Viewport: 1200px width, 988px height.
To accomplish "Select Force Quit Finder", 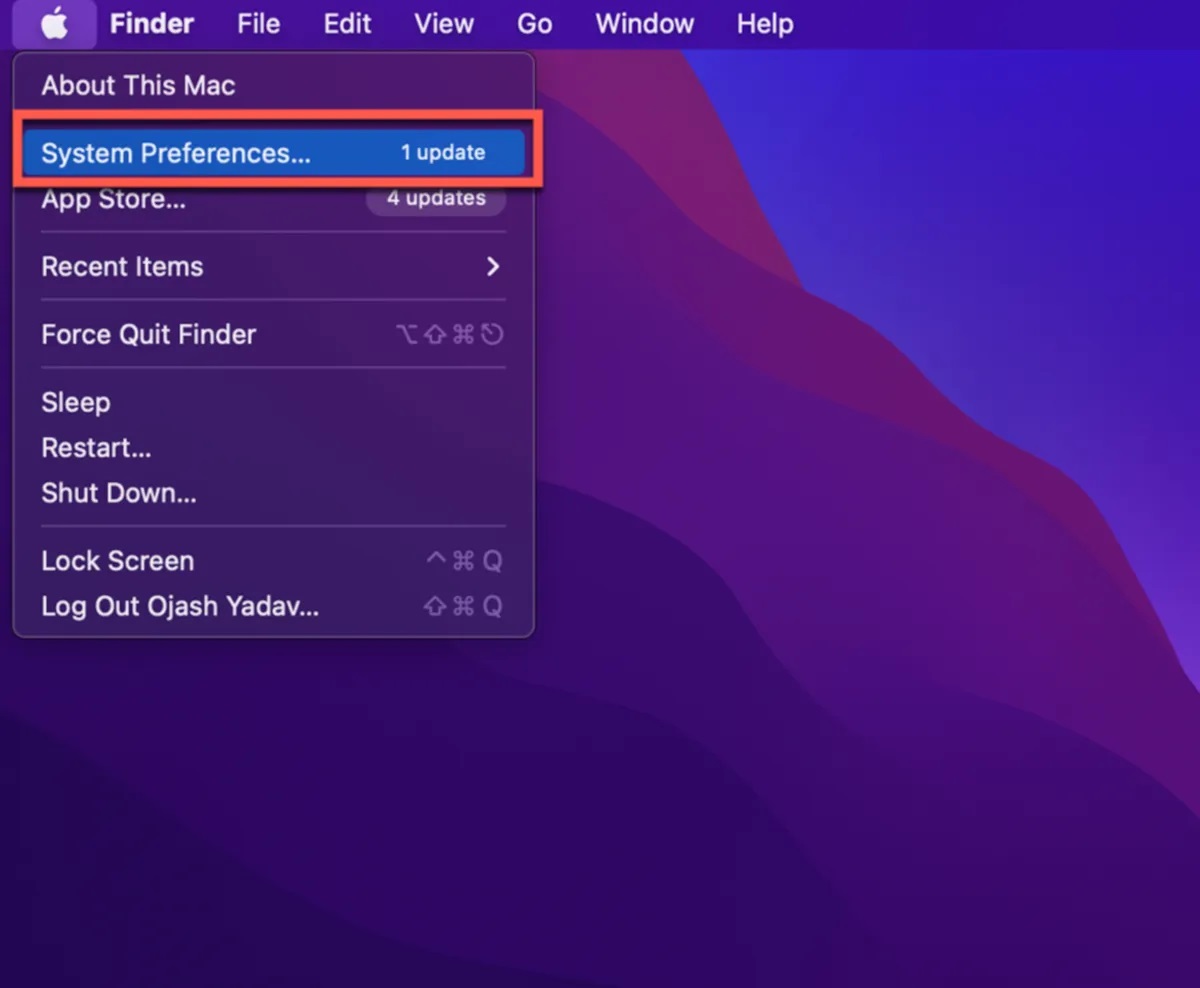I will [x=273, y=334].
